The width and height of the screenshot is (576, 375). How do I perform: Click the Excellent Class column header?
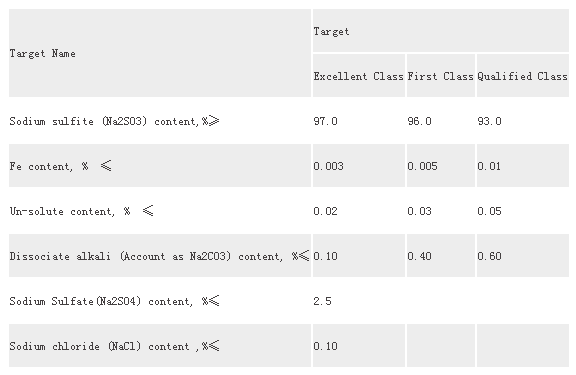click(x=359, y=76)
